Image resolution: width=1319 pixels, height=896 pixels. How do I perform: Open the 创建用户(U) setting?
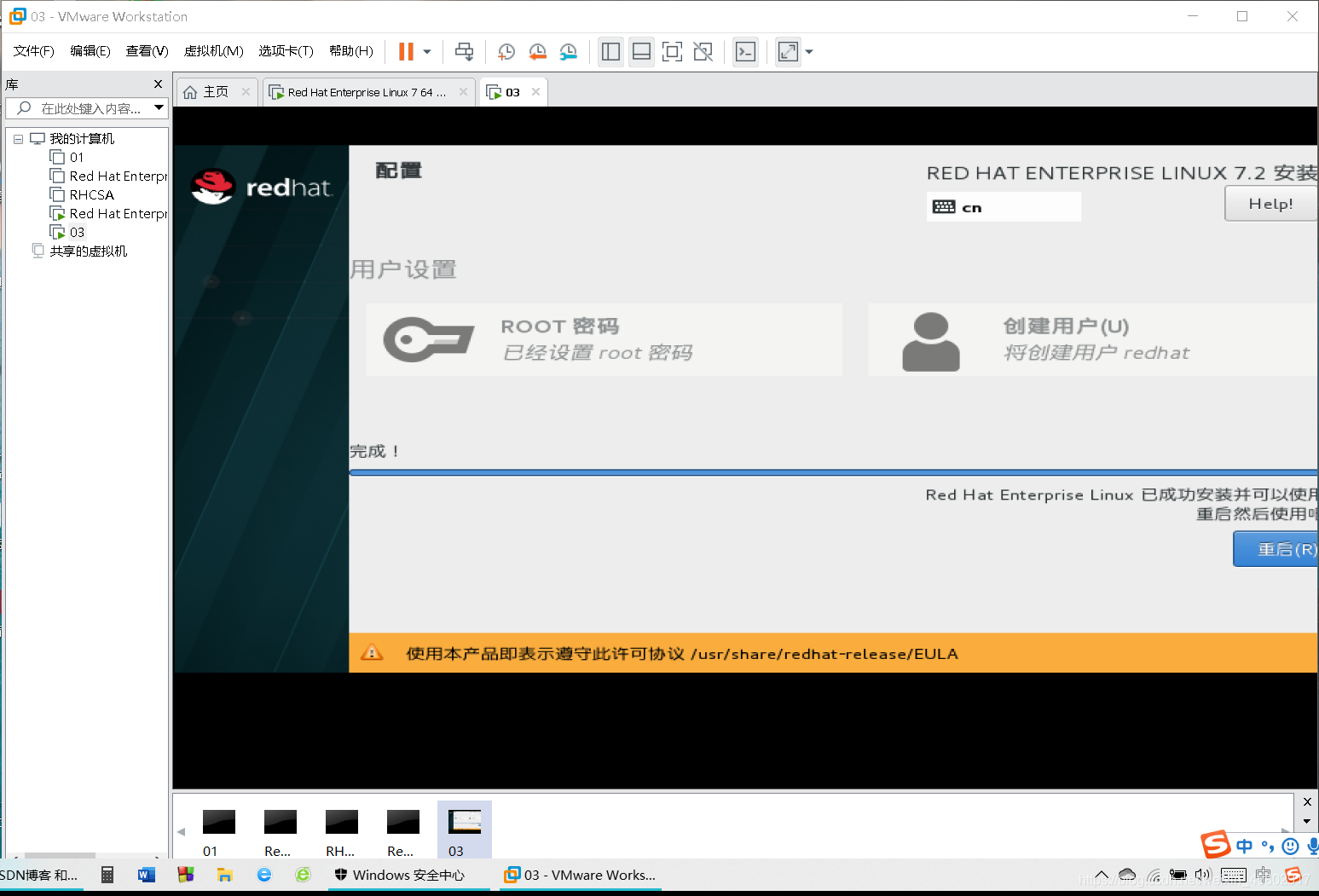(1092, 339)
